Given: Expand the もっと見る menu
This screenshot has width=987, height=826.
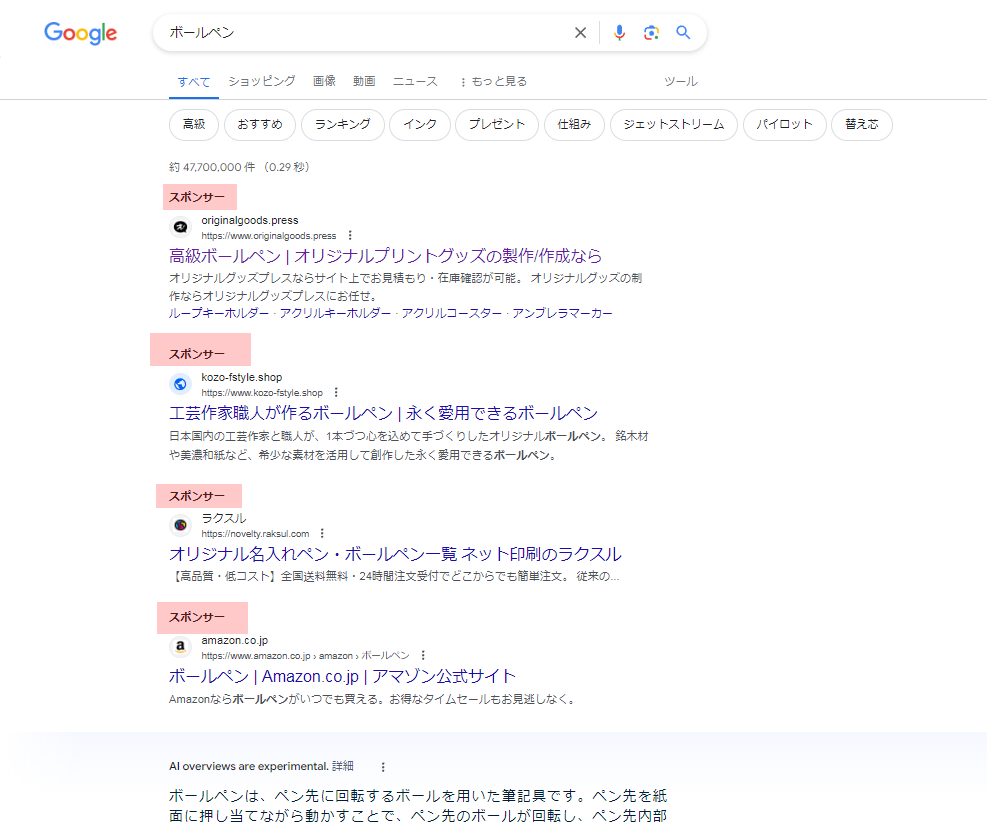Looking at the screenshot, I should point(493,81).
